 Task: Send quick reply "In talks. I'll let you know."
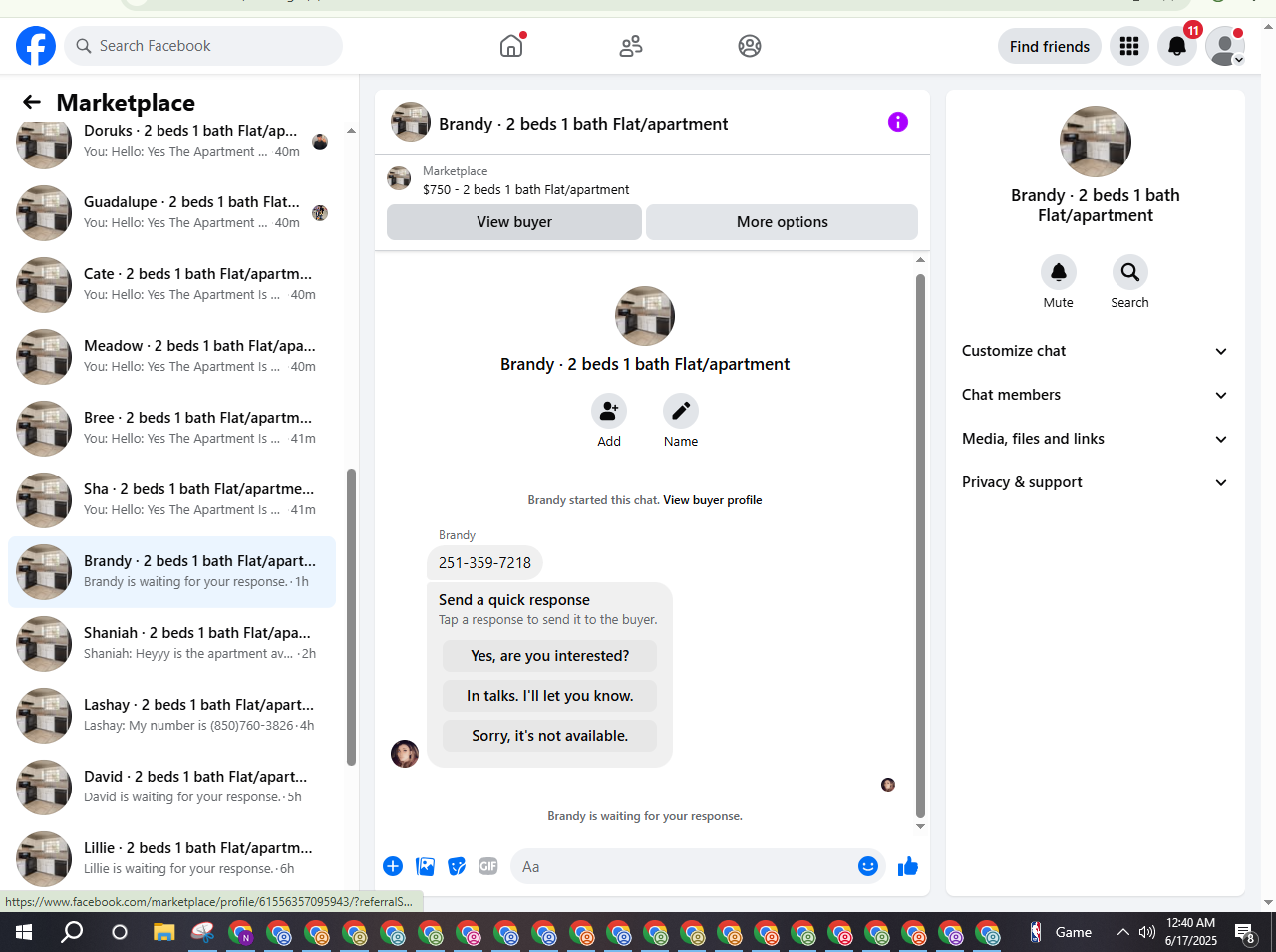click(550, 696)
